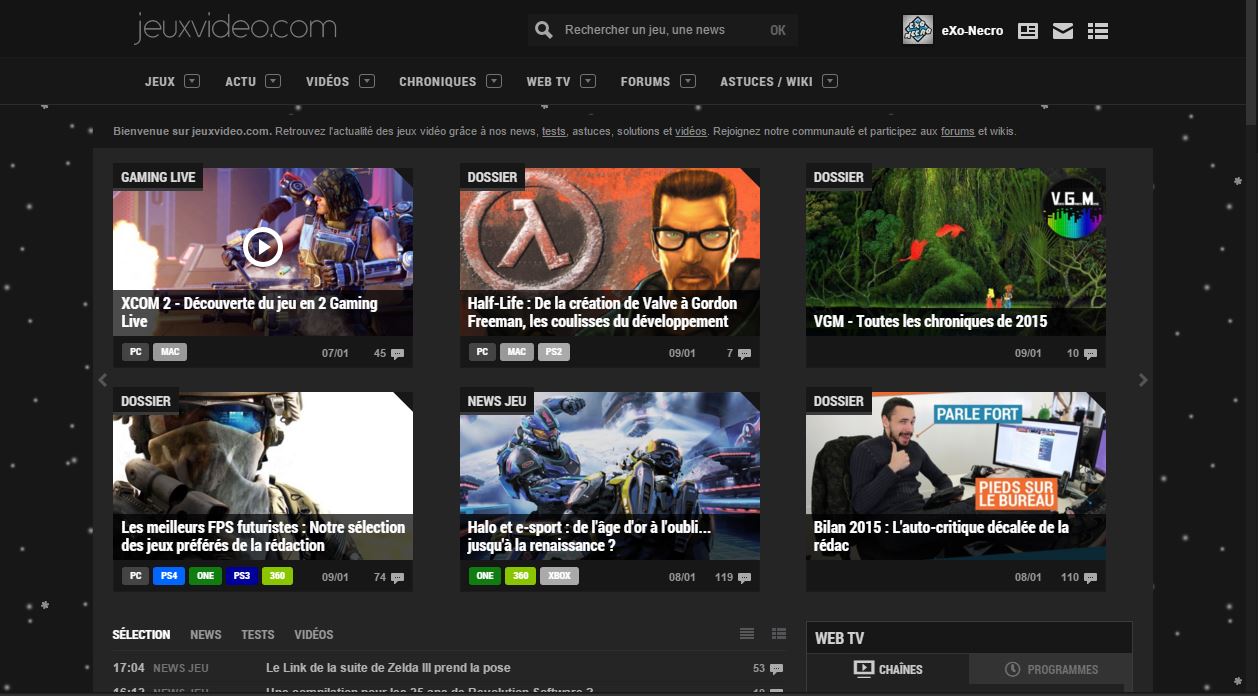1258x696 pixels.
Task: Click ONE tag on Halo card
Action: [485, 576]
